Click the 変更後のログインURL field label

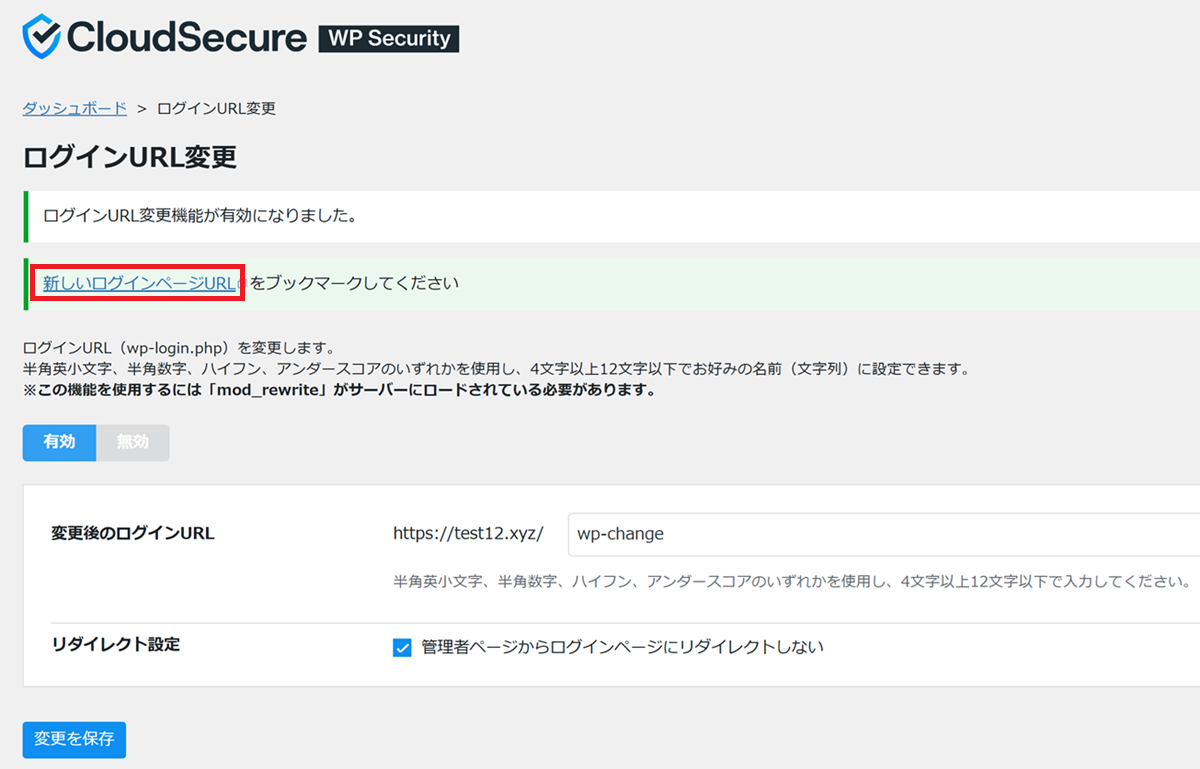click(x=132, y=533)
